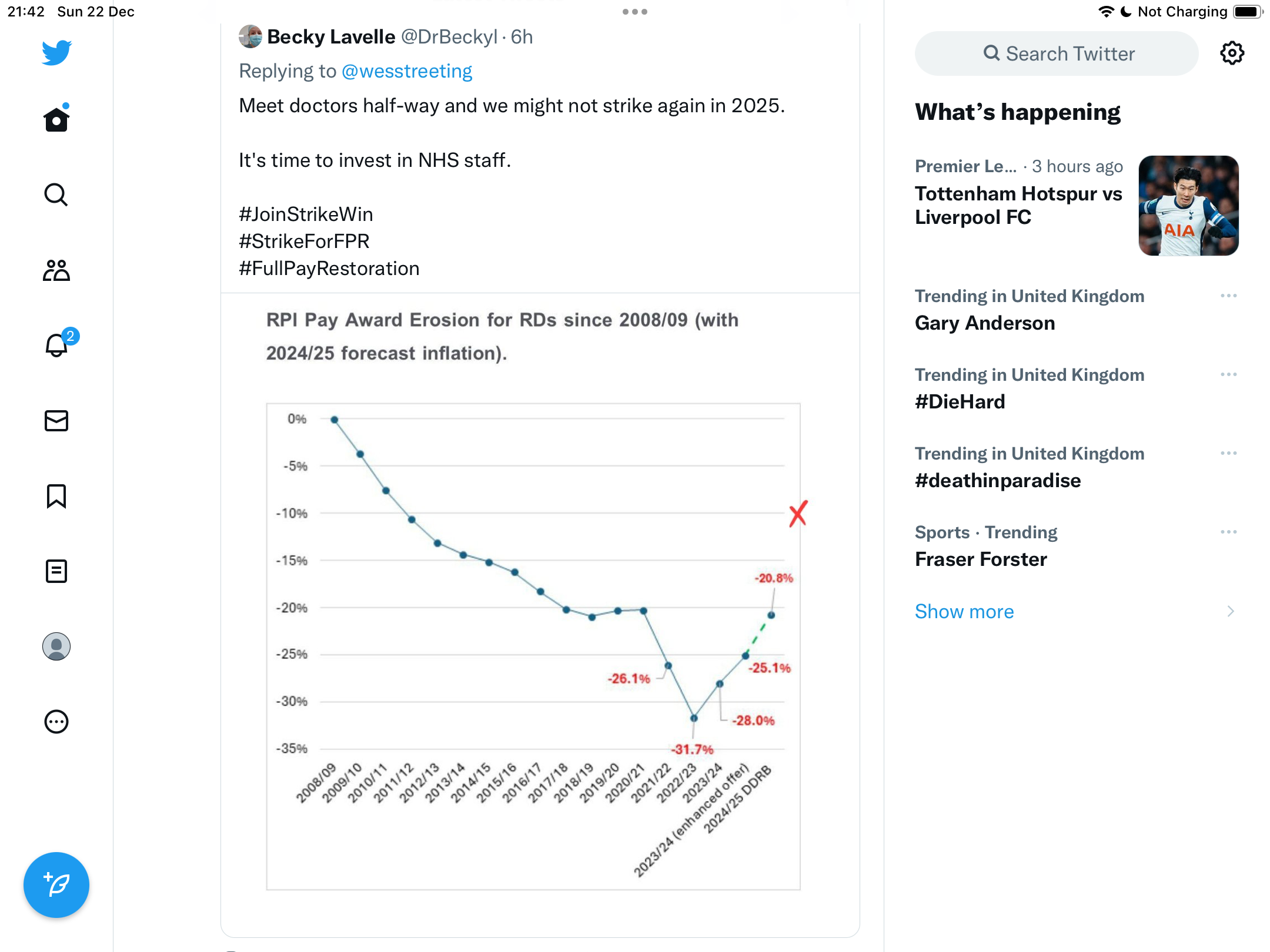Open More circle icon in sidebar
Screen dimensions: 1270x952
[x=56, y=722]
